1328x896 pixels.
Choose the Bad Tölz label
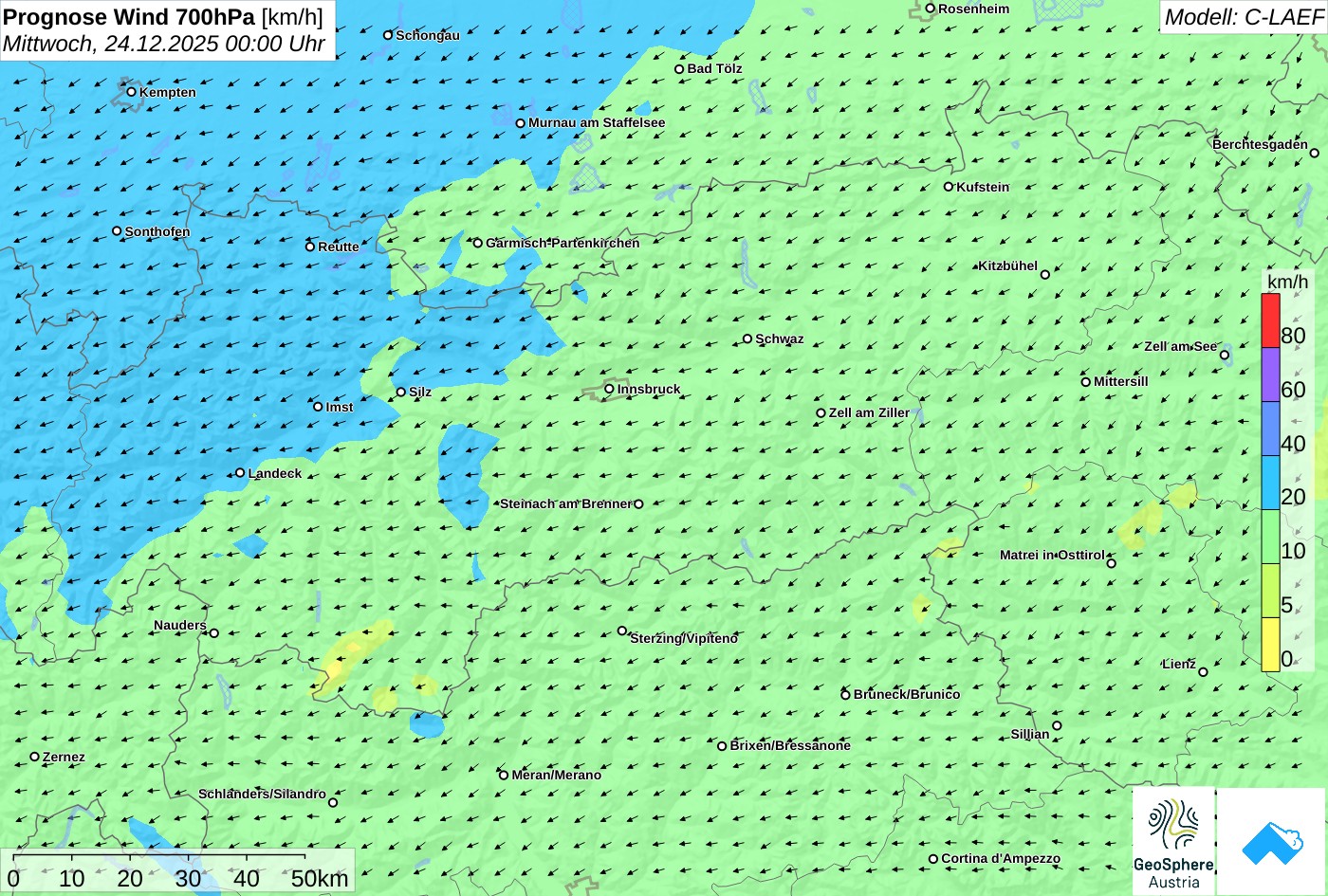pyautogui.click(x=715, y=68)
